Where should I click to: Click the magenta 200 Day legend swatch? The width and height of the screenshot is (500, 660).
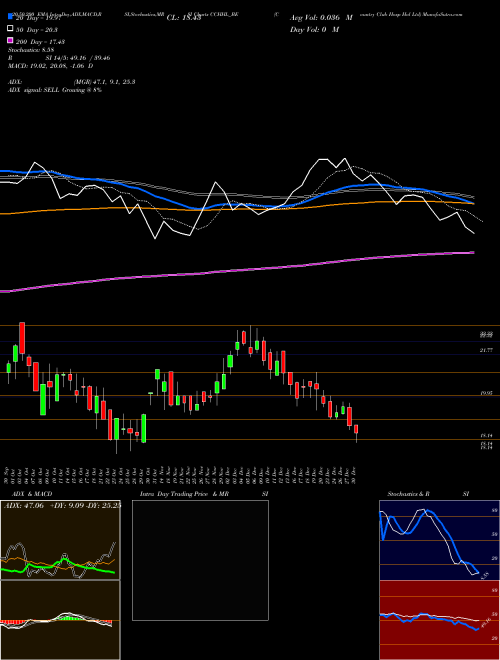[10, 41]
